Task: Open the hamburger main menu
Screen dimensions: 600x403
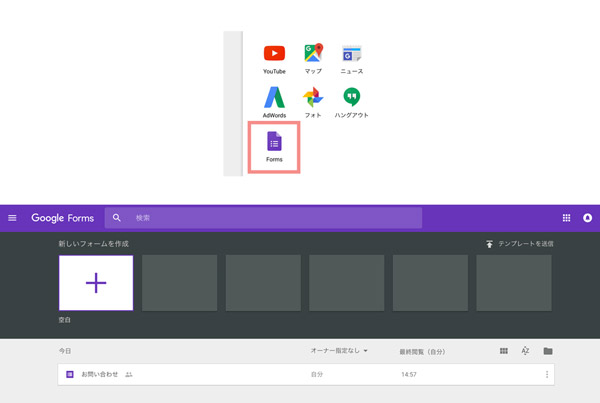Action: coord(13,218)
